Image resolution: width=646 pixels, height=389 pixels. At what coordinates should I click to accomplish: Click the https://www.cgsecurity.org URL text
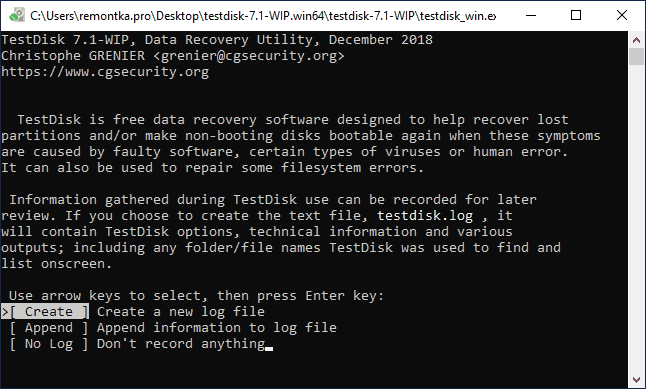coord(105,72)
